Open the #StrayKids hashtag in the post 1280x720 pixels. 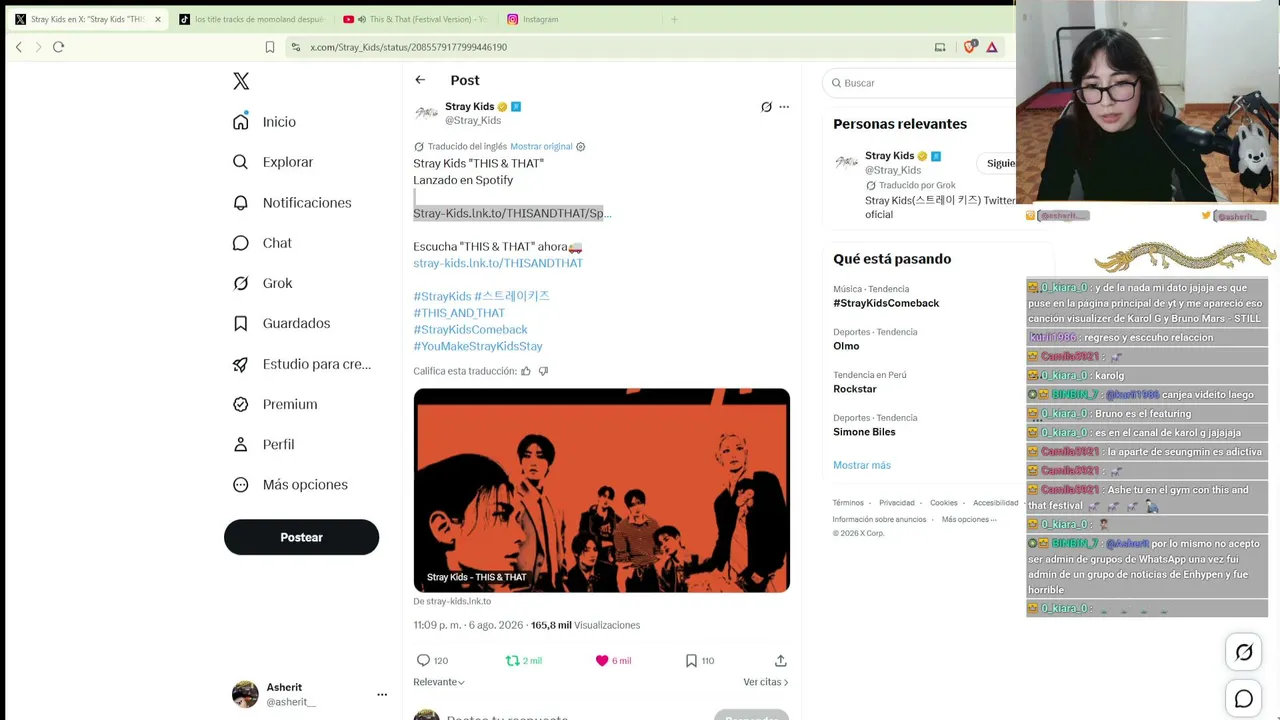tap(442, 296)
